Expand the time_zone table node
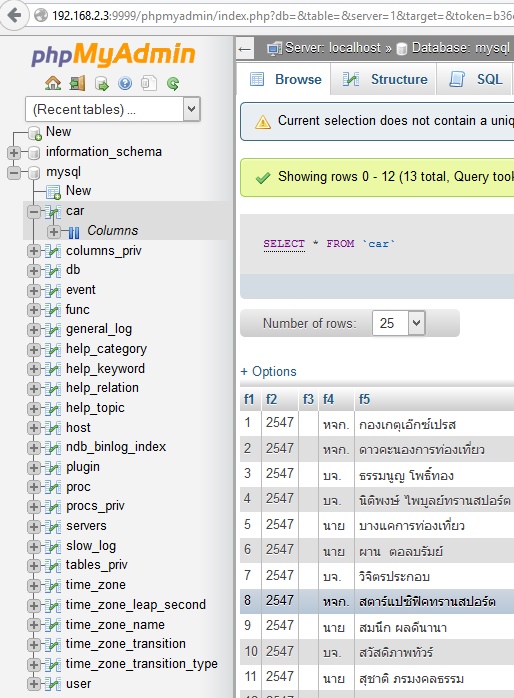Viewport: 514px width, 698px height. 33,586
